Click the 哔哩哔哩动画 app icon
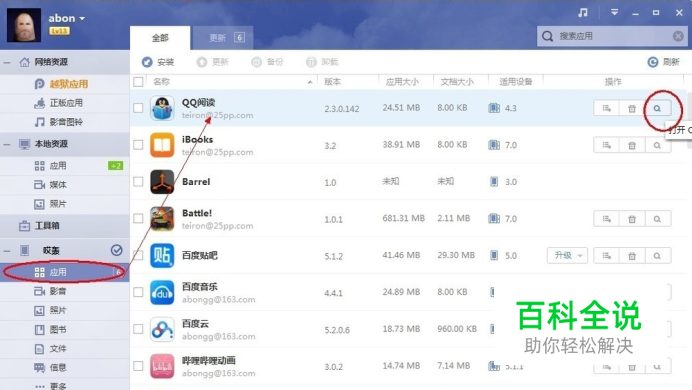 (162, 366)
